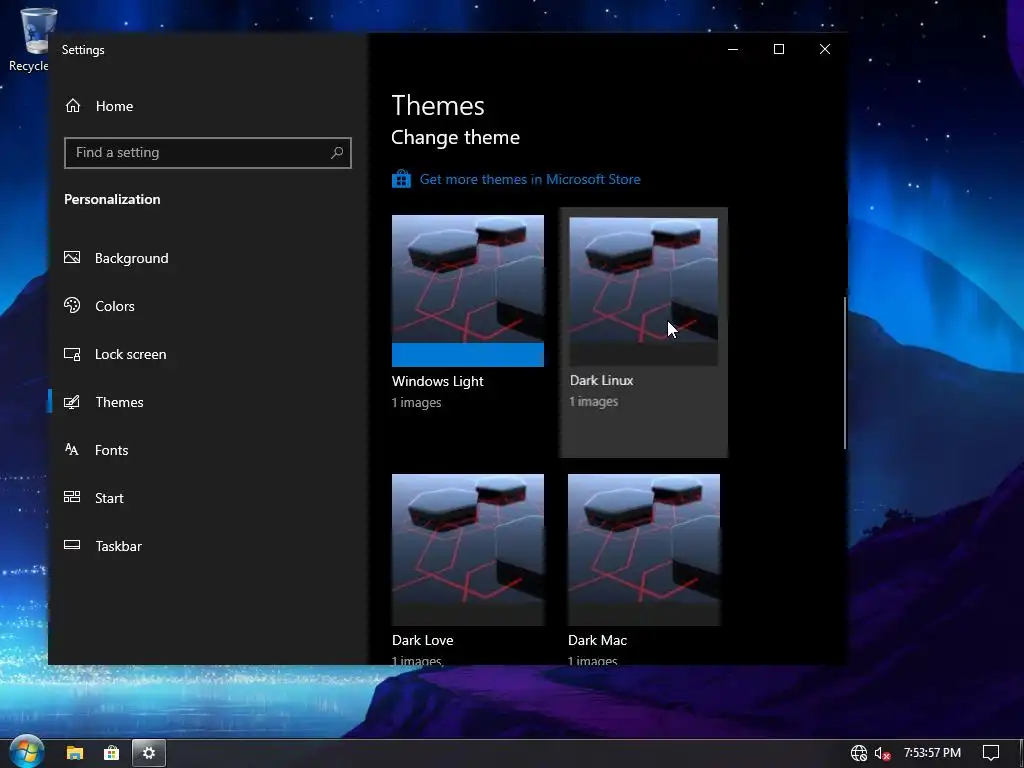Click the Lock screen icon
Screen dimensions: 1024x768
pos(72,354)
